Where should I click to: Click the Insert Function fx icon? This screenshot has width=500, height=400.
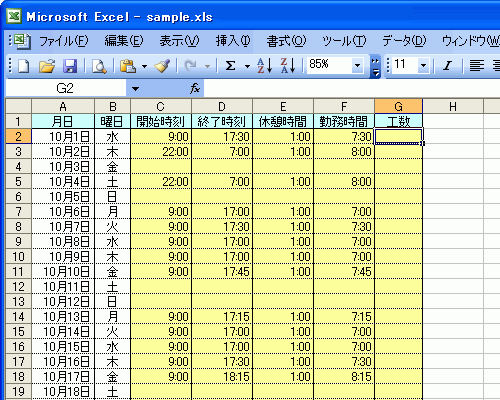(x=195, y=88)
